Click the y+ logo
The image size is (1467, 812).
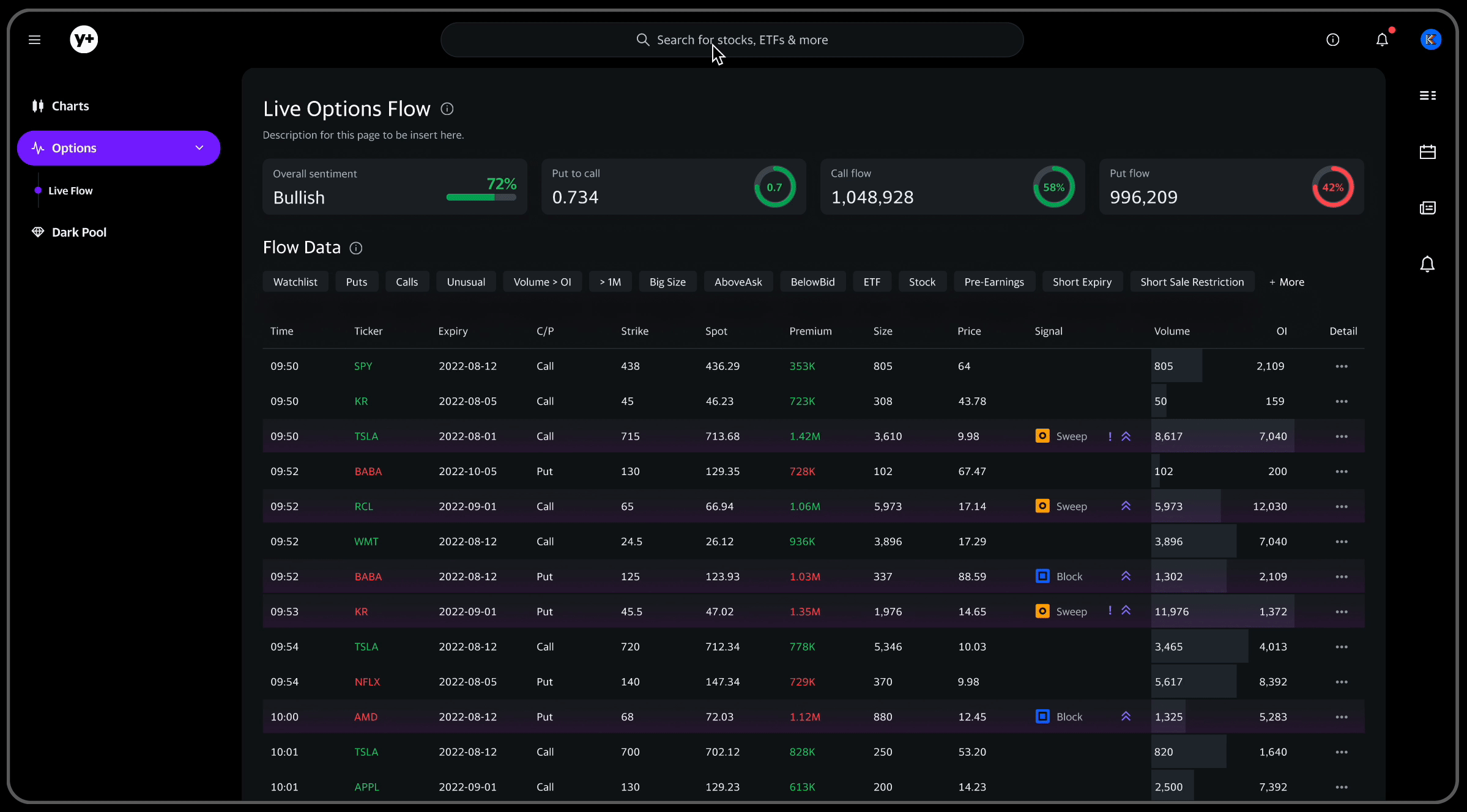coord(84,40)
